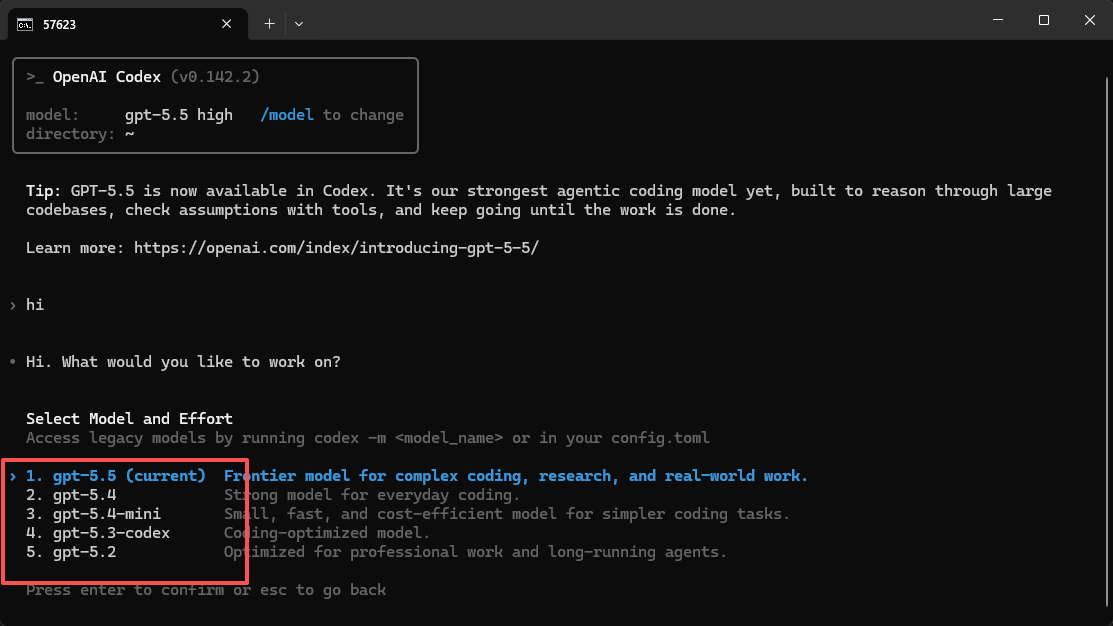
Task: Open a new terminal tab with plus button
Action: pos(270,23)
